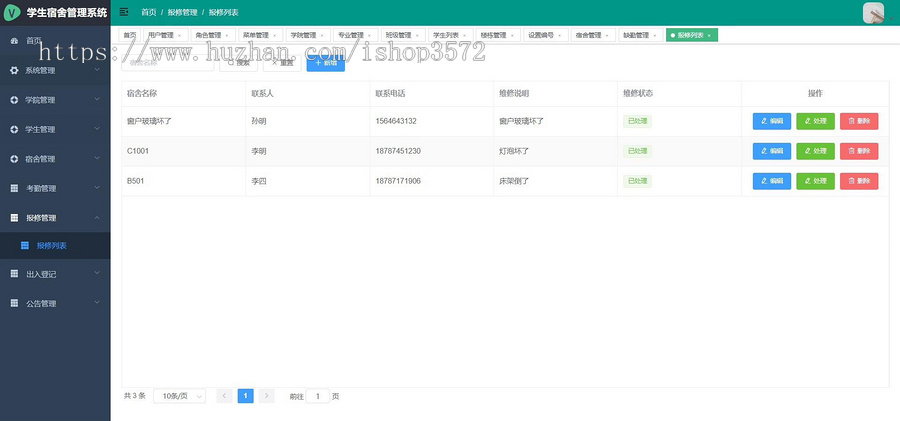This screenshot has height=421, width=900.
Task: Click phone number 18787171906
Action: click(398, 181)
